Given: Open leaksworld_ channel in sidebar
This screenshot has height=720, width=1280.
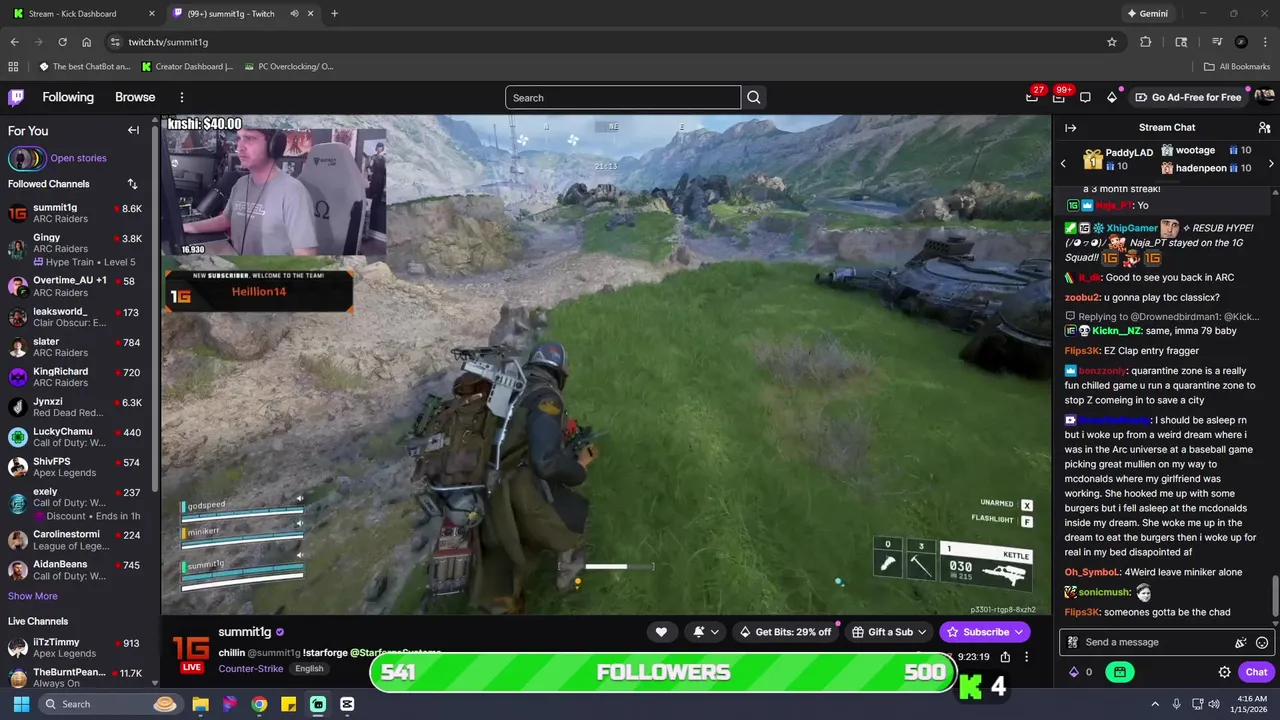Looking at the screenshot, I should [x=75, y=317].
